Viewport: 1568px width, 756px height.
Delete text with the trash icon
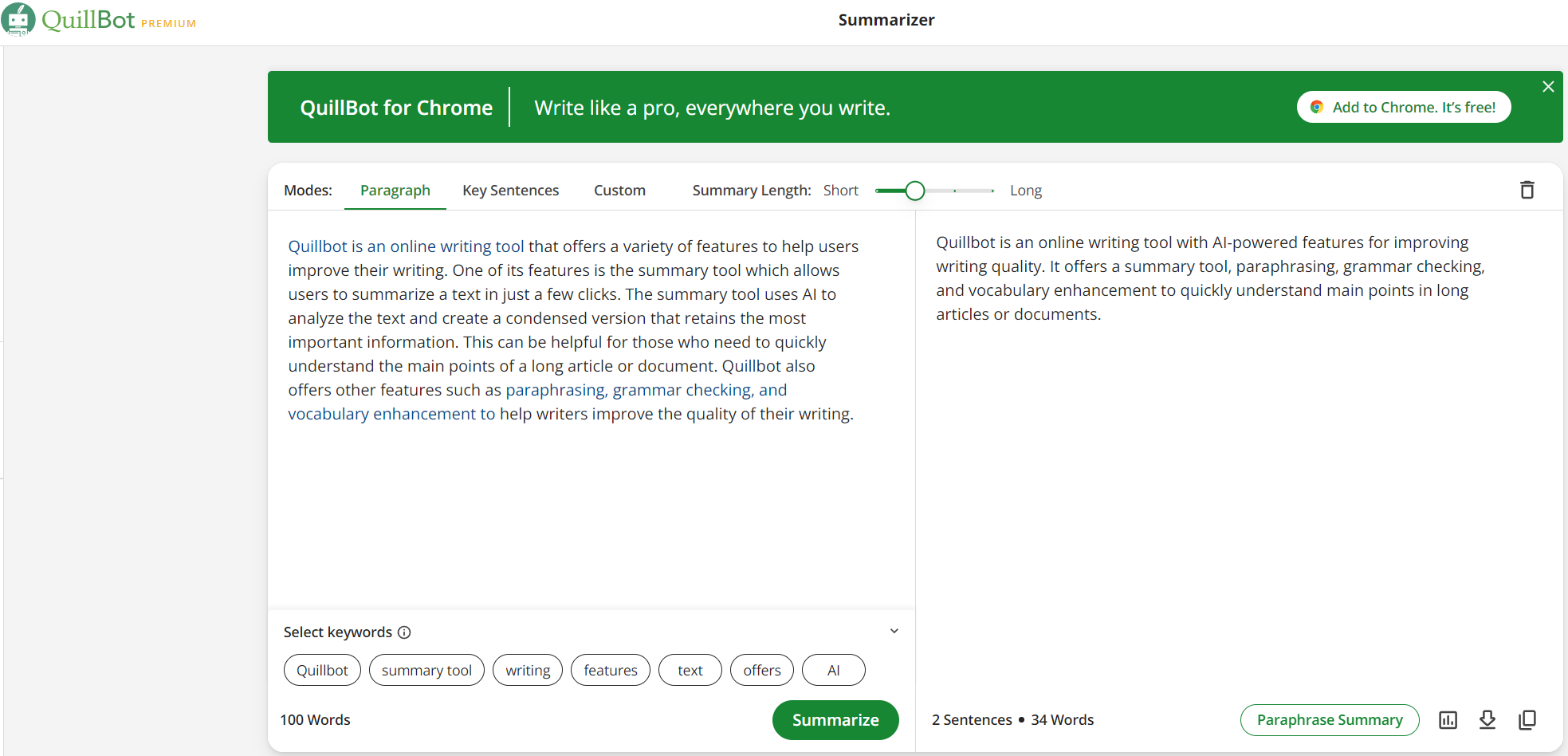[x=1527, y=190]
